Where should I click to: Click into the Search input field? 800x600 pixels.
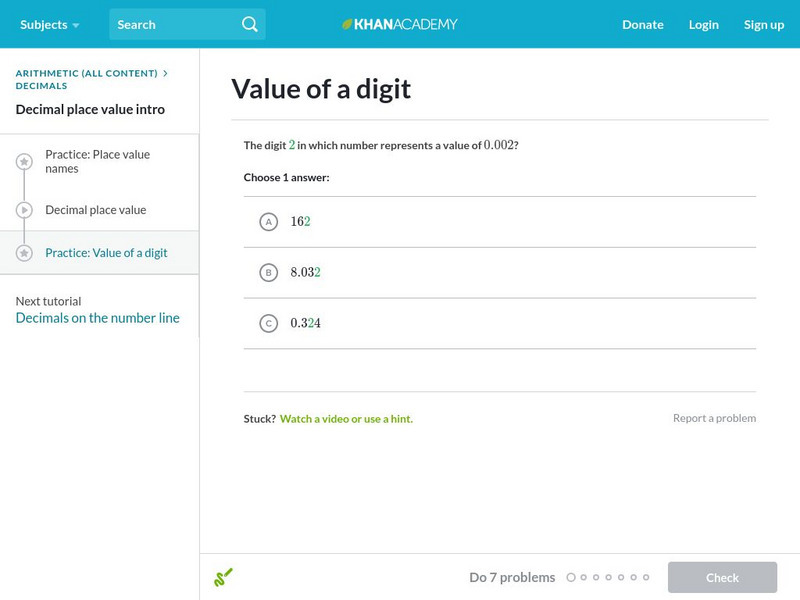click(175, 24)
